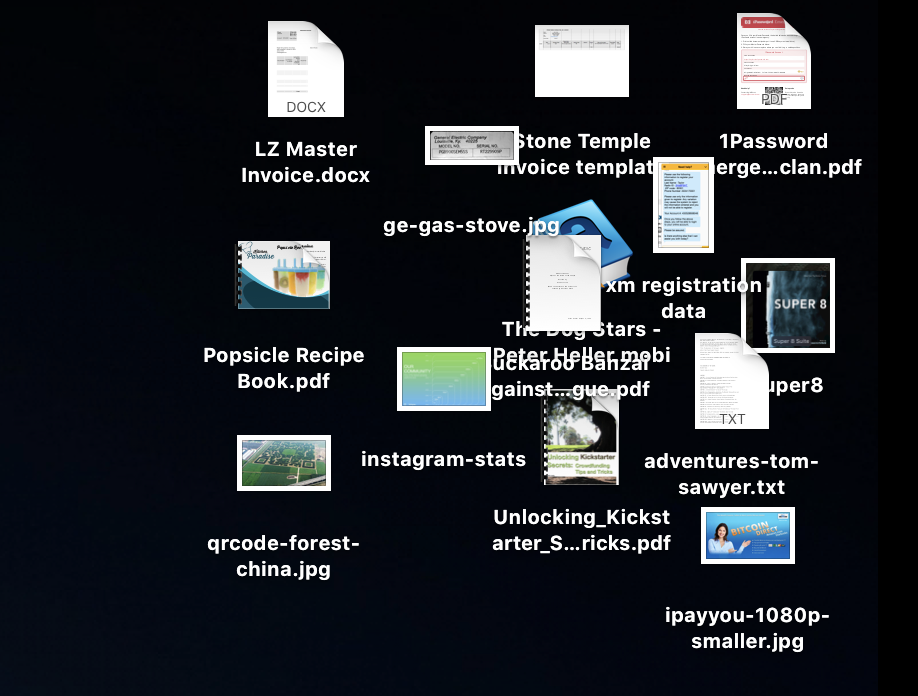Open the Unlocking Kickstarter Secrets PDF icon

click(580, 440)
